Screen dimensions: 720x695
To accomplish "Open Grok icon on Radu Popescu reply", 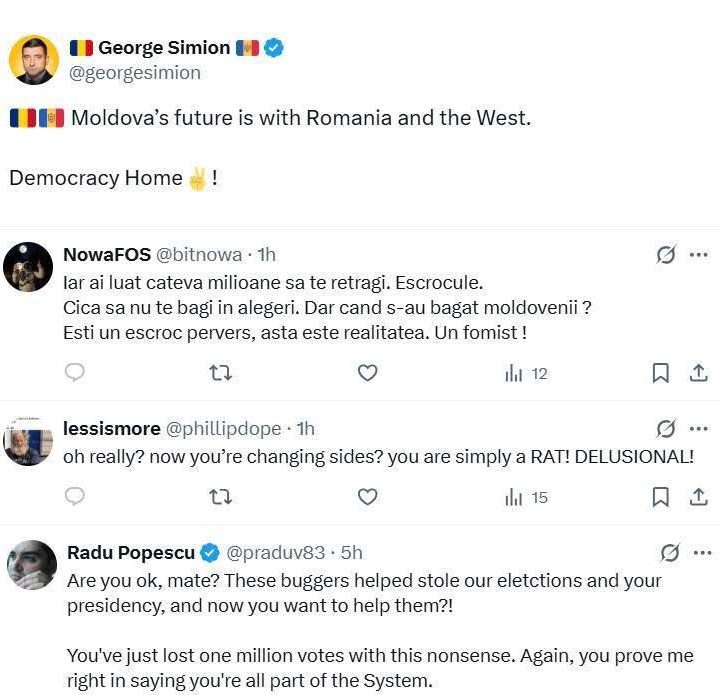I will 670,553.
